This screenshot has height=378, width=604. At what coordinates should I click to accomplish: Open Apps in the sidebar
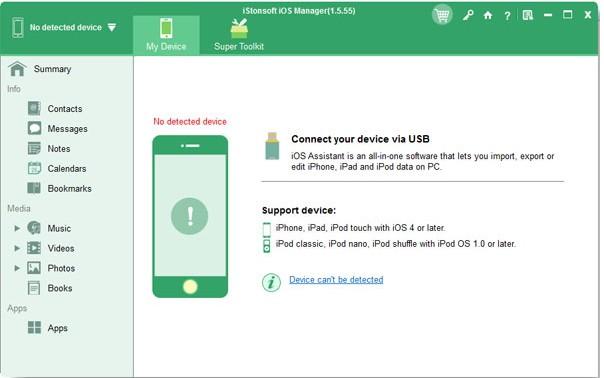(x=57, y=328)
